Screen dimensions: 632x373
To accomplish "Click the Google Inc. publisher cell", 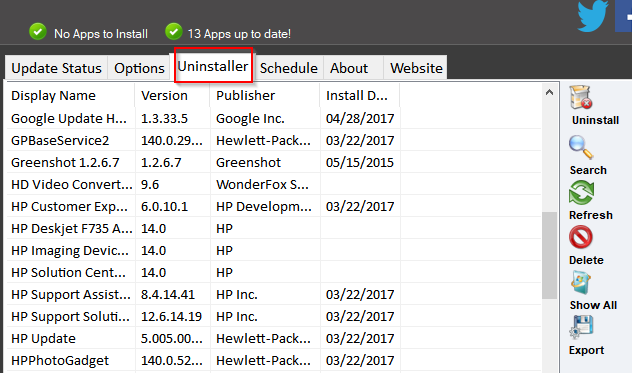I will (x=250, y=119).
